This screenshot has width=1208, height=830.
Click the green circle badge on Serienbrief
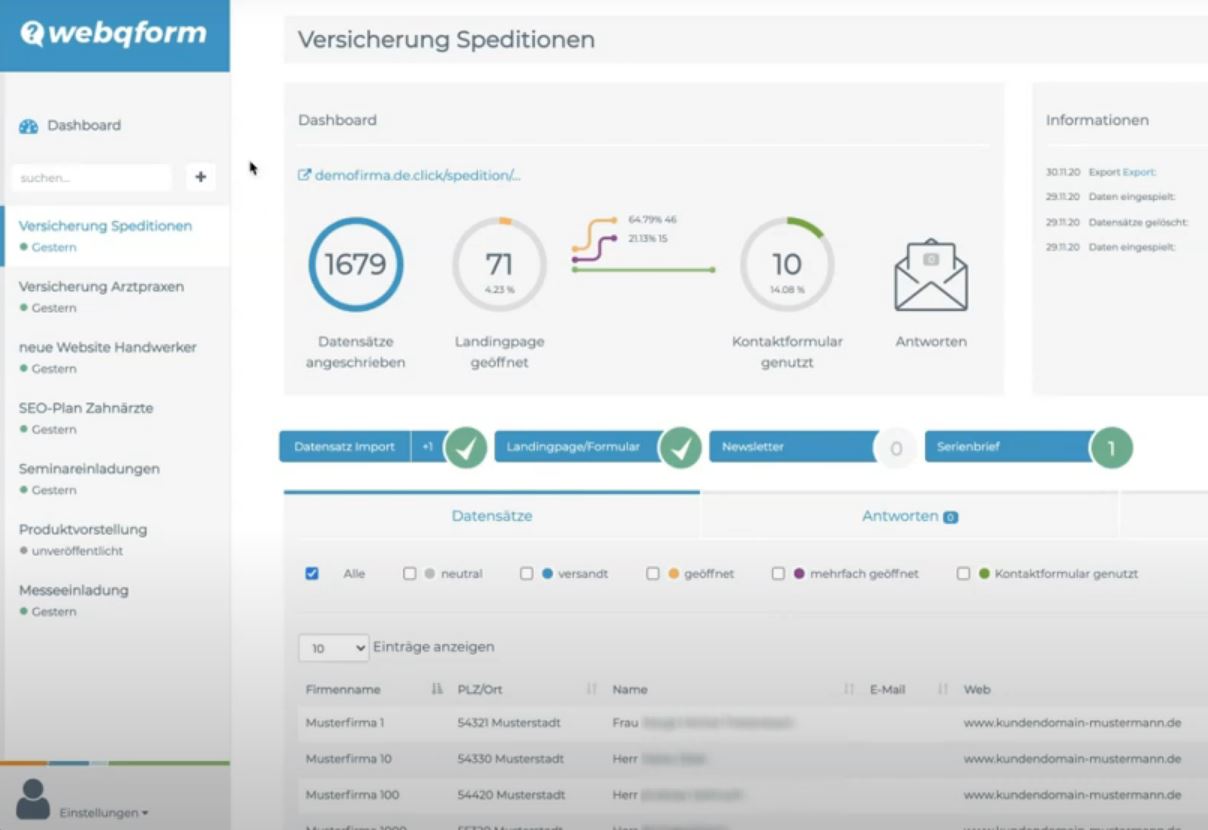(1111, 448)
